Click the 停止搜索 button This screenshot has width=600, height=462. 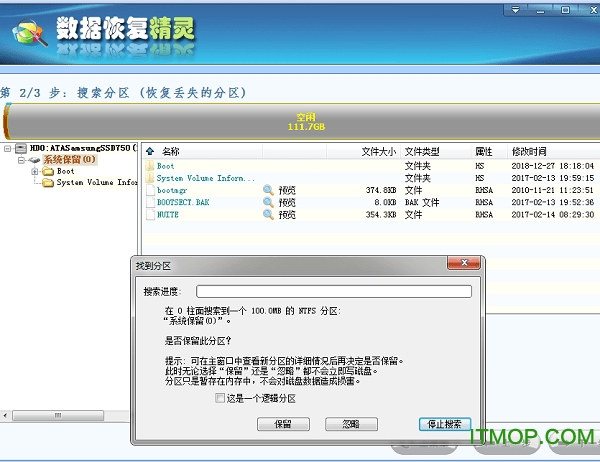click(445, 424)
